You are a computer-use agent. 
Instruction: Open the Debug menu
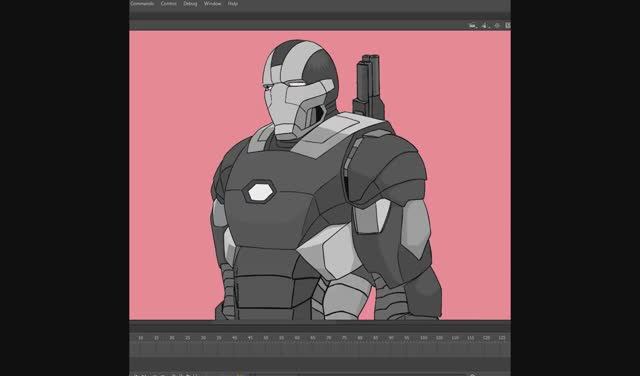click(190, 4)
